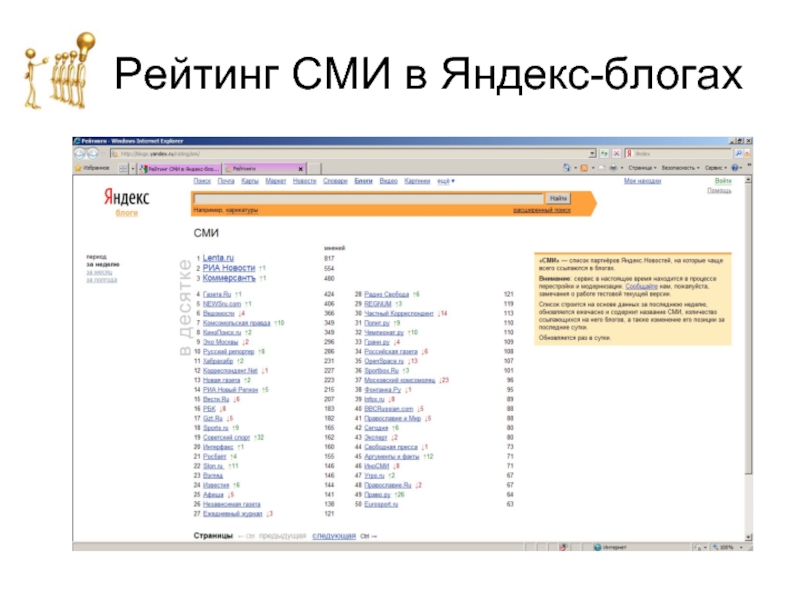Open Lenta.ru ranking link

[x=218, y=258]
